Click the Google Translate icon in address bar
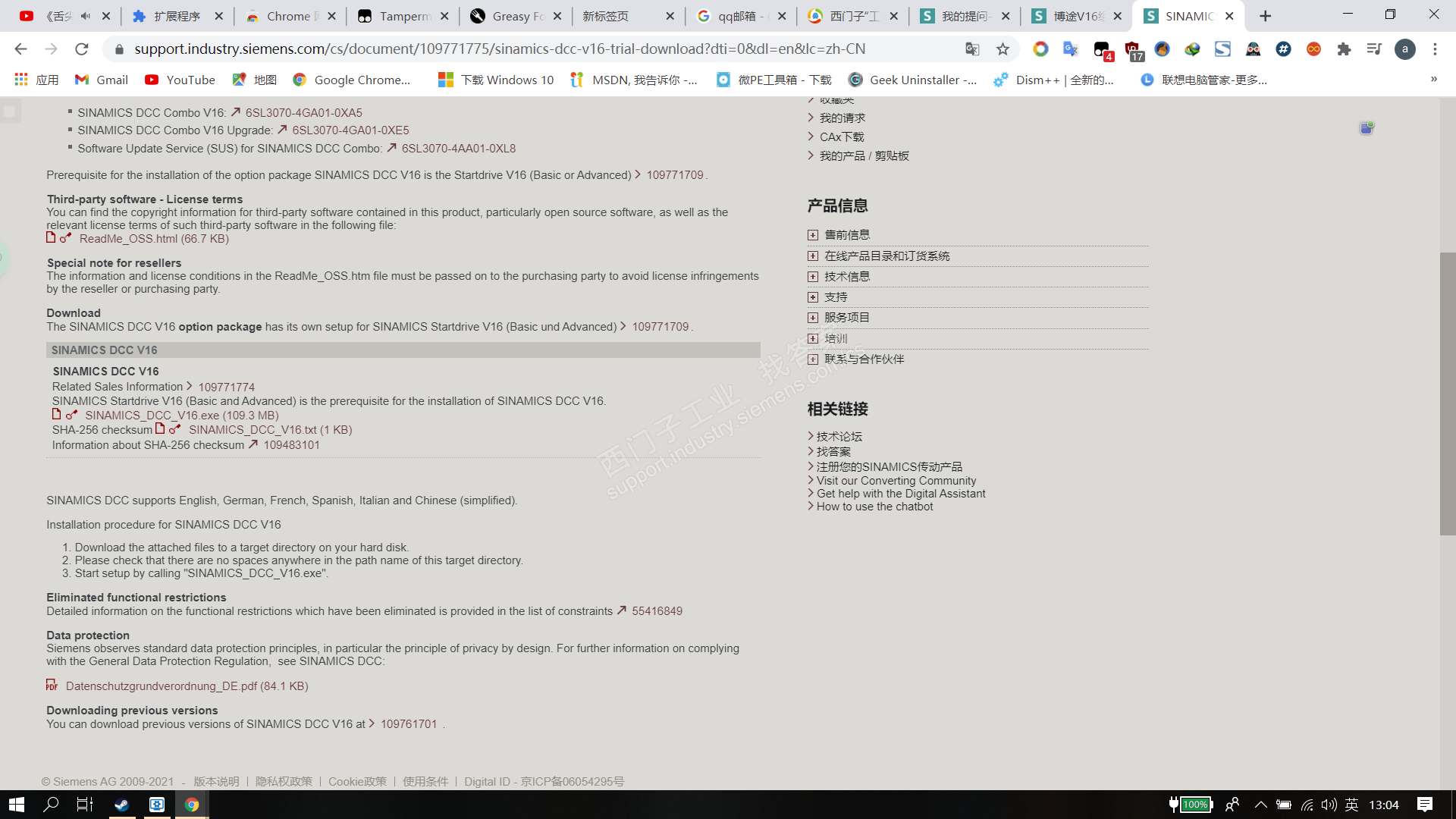Image resolution: width=1456 pixels, height=819 pixels. [972, 49]
